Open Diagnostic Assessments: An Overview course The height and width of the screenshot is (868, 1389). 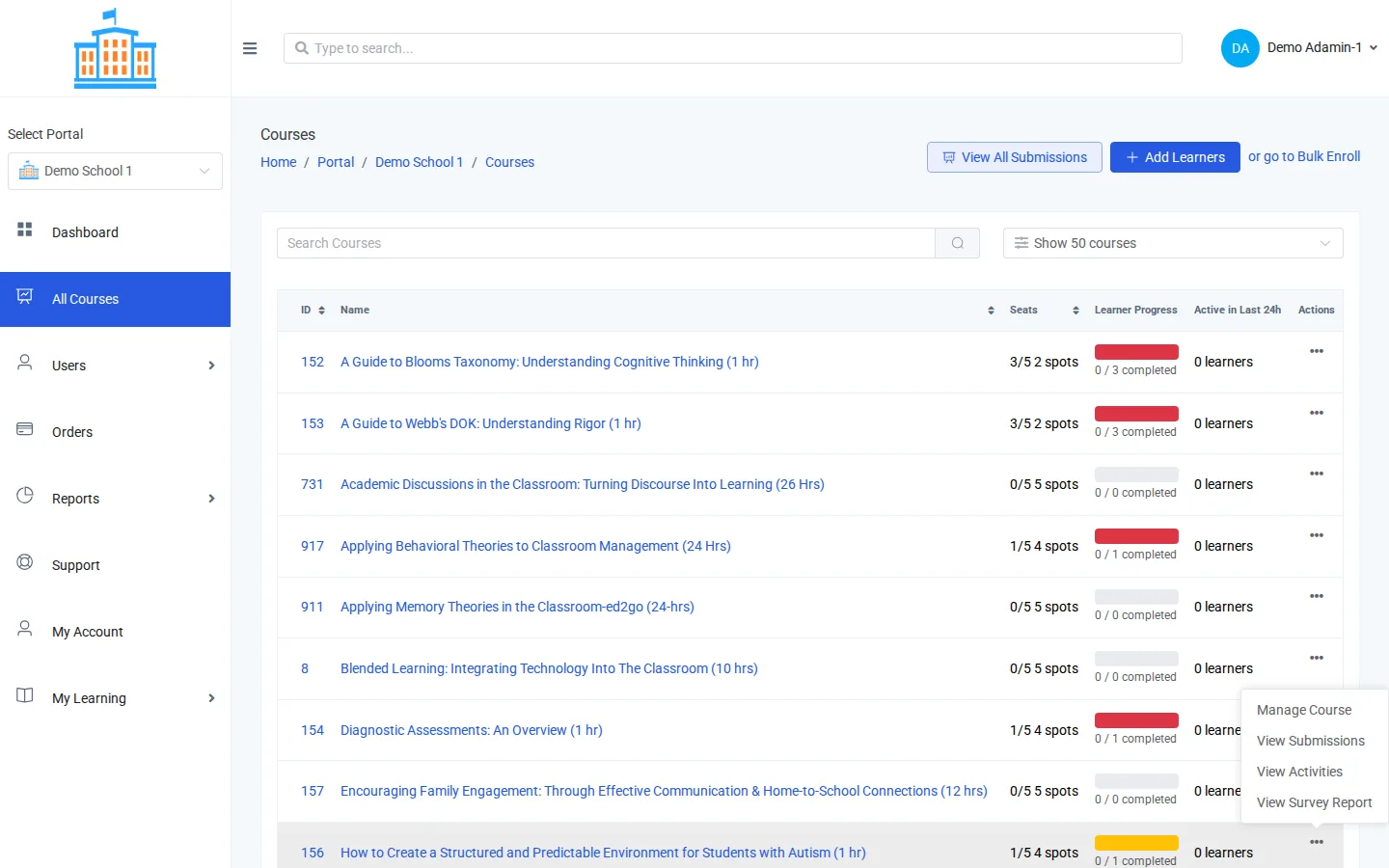coord(472,730)
